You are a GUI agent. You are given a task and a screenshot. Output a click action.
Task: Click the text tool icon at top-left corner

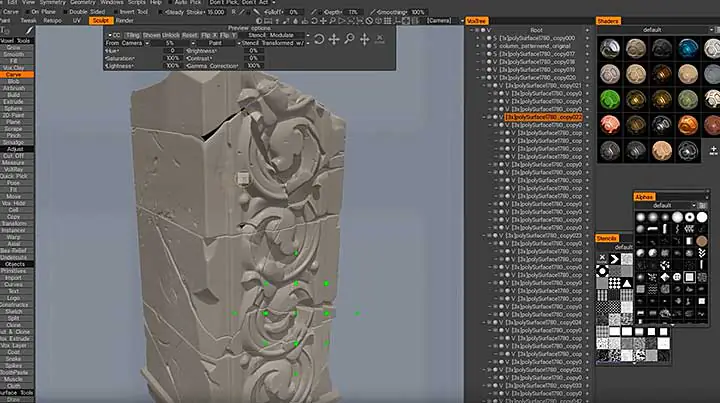6,31
